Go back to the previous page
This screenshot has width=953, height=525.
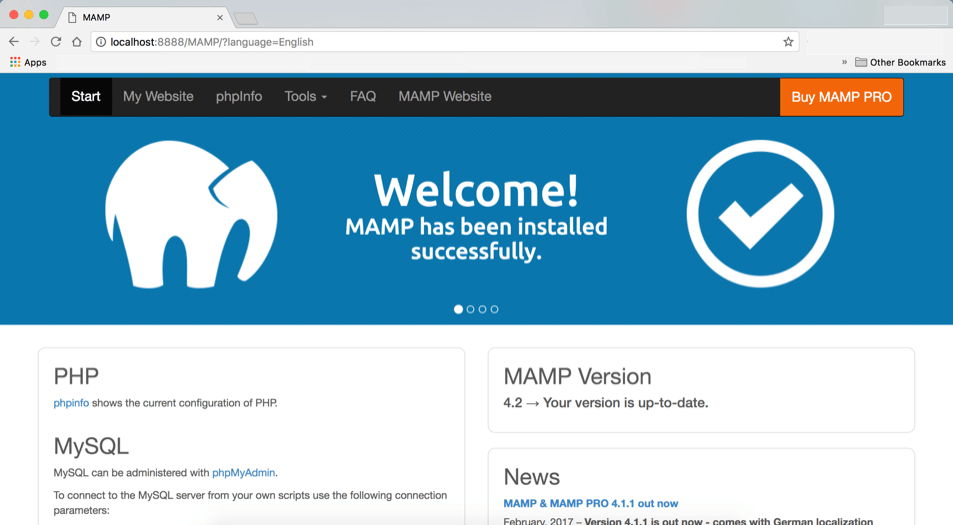pyautogui.click(x=14, y=42)
